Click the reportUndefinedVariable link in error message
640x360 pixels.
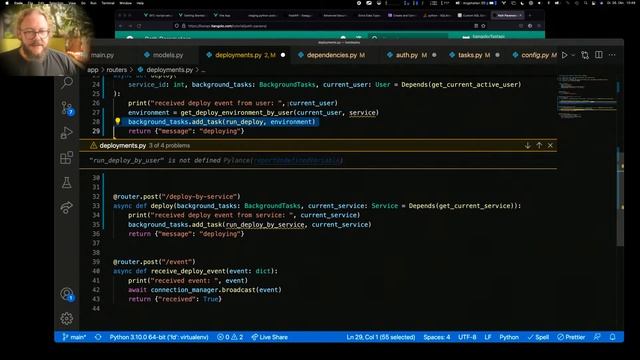298,160
